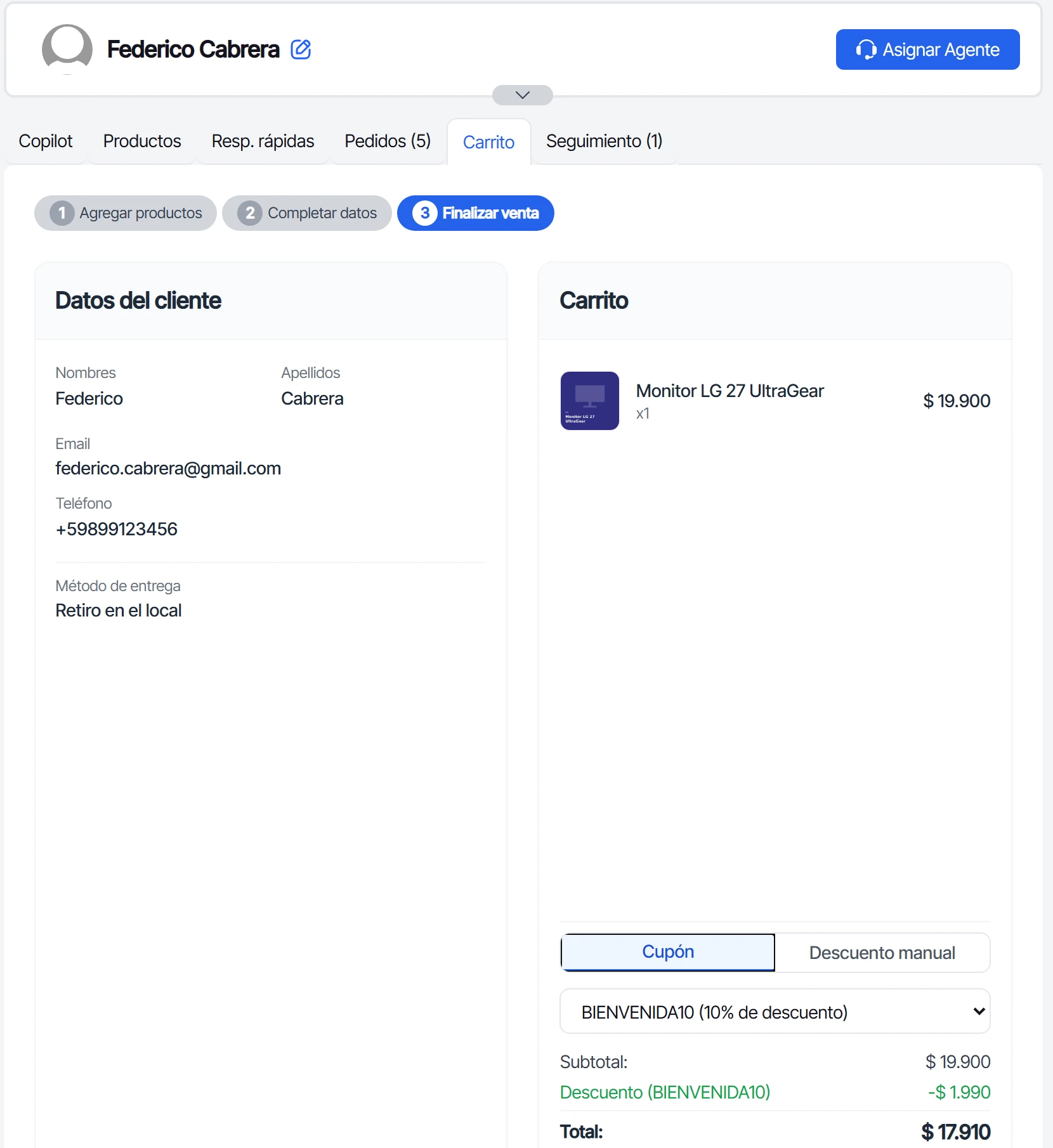Open the Resp. rápidas tab
The width and height of the screenshot is (1053, 1148).
click(263, 141)
